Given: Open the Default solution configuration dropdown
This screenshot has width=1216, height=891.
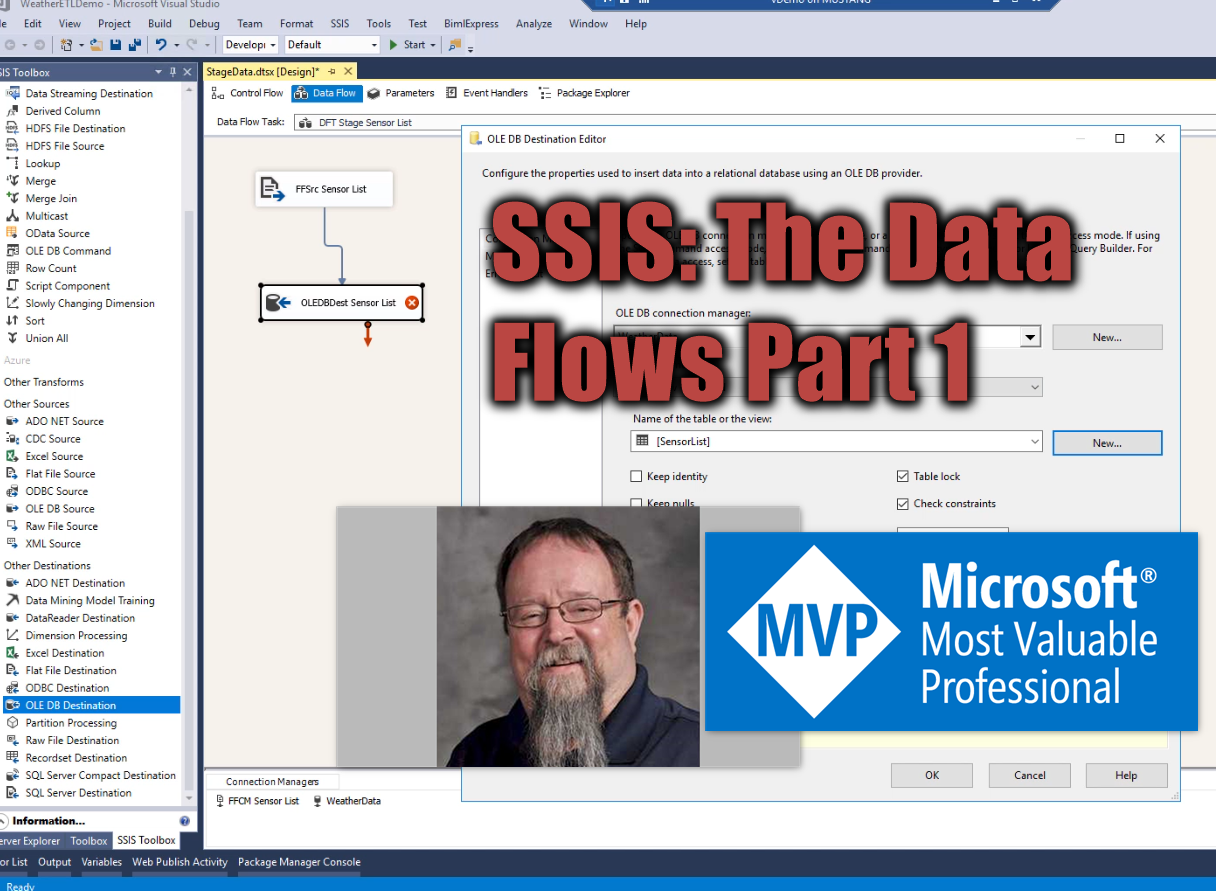Looking at the screenshot, I should point(374,45).
